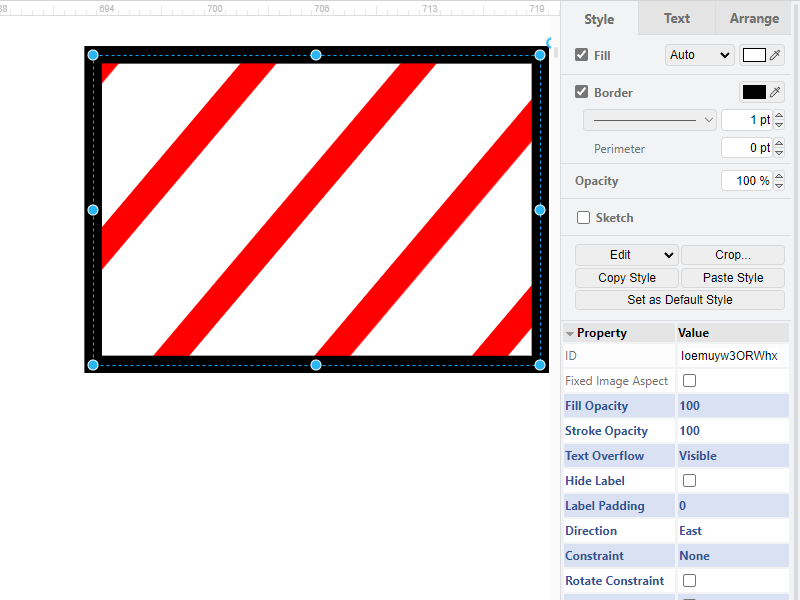
Task: Select the Label Padding property label
Action: (605, 506)
